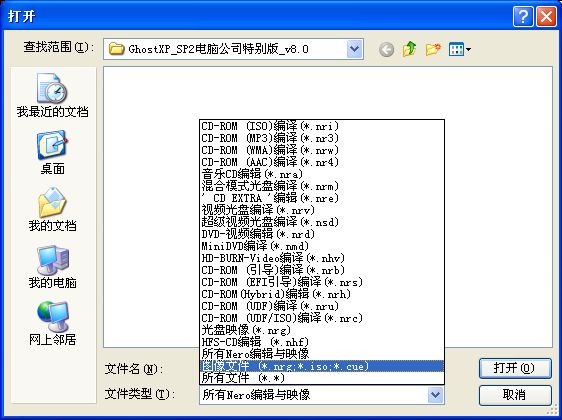The width and height of the screenshot is (562, 420).
Task: Choose 图像文件 (*.nrg;*.iso;*.cue) option
Action: 322,366
